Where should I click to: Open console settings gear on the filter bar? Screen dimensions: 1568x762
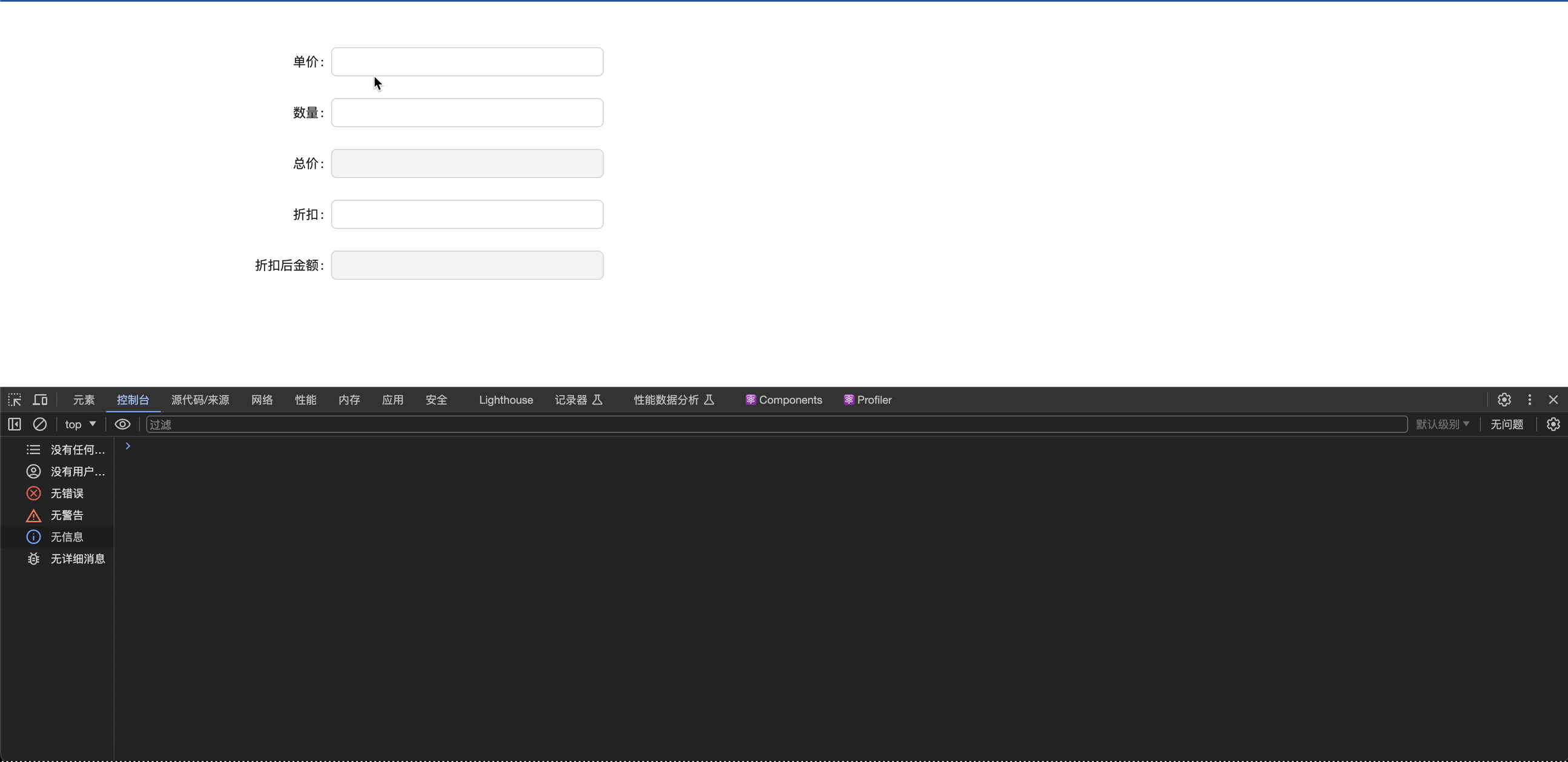[x=1553, y=424]
